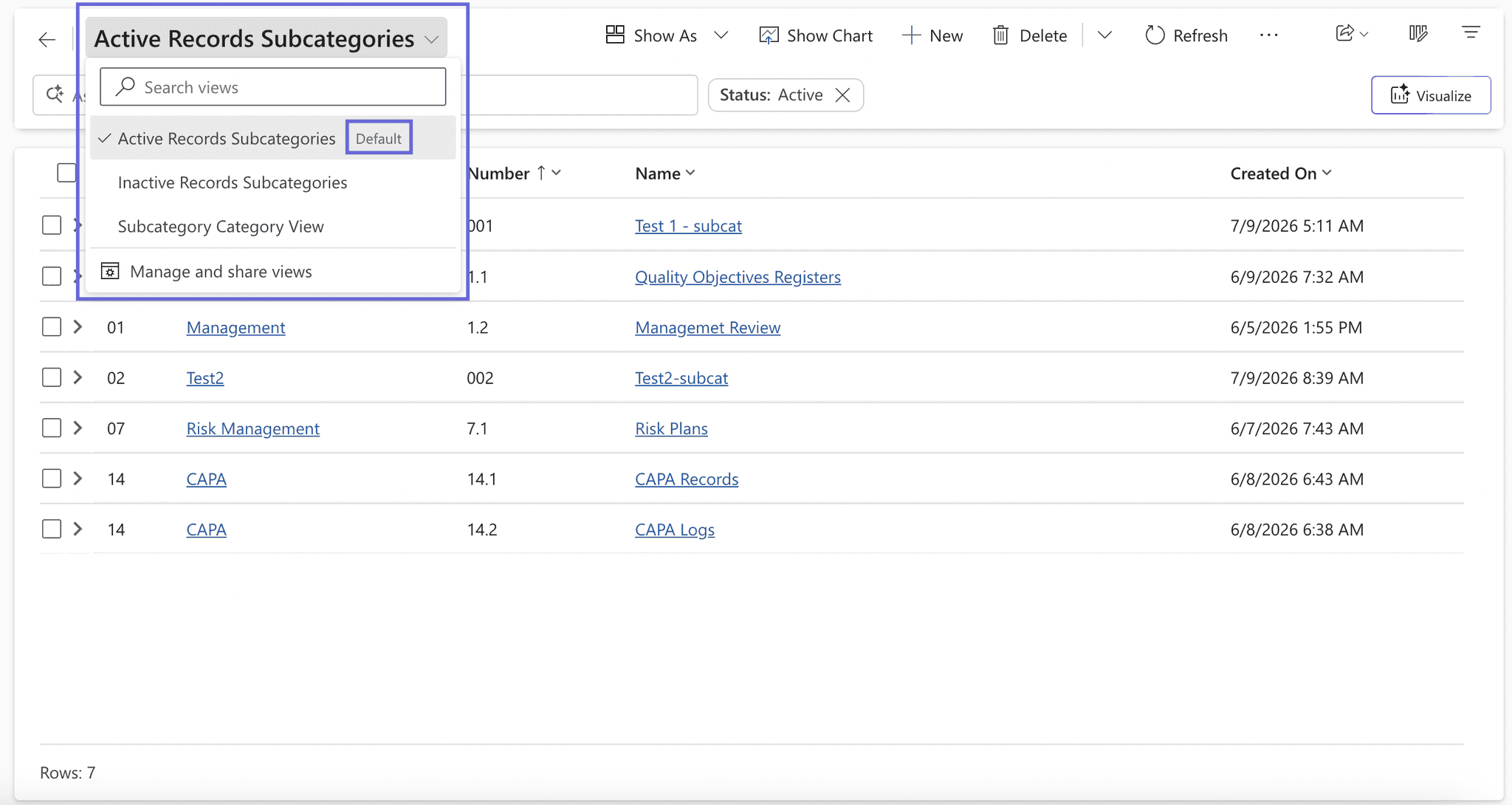Screen dimensions: 1512x805
Task: Expand the Risk Plans row chevron
Action: (78, 428)
